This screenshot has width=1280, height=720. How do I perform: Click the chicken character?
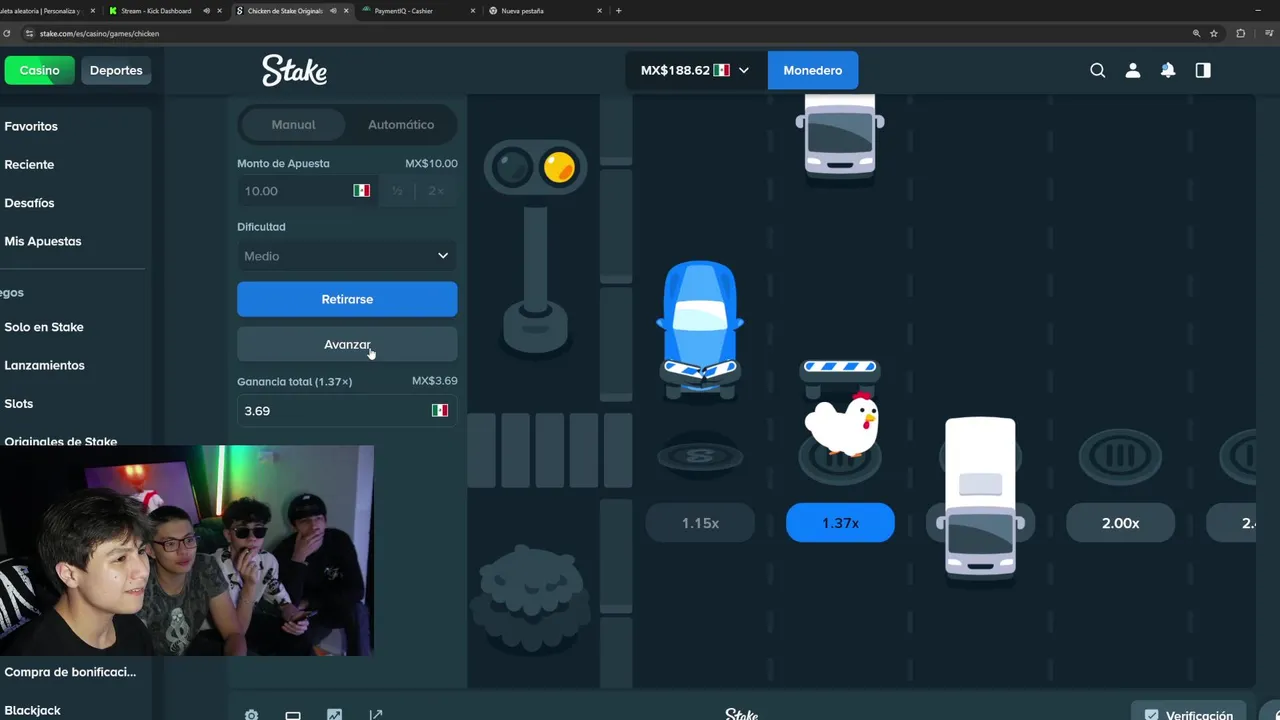point(841,424)
